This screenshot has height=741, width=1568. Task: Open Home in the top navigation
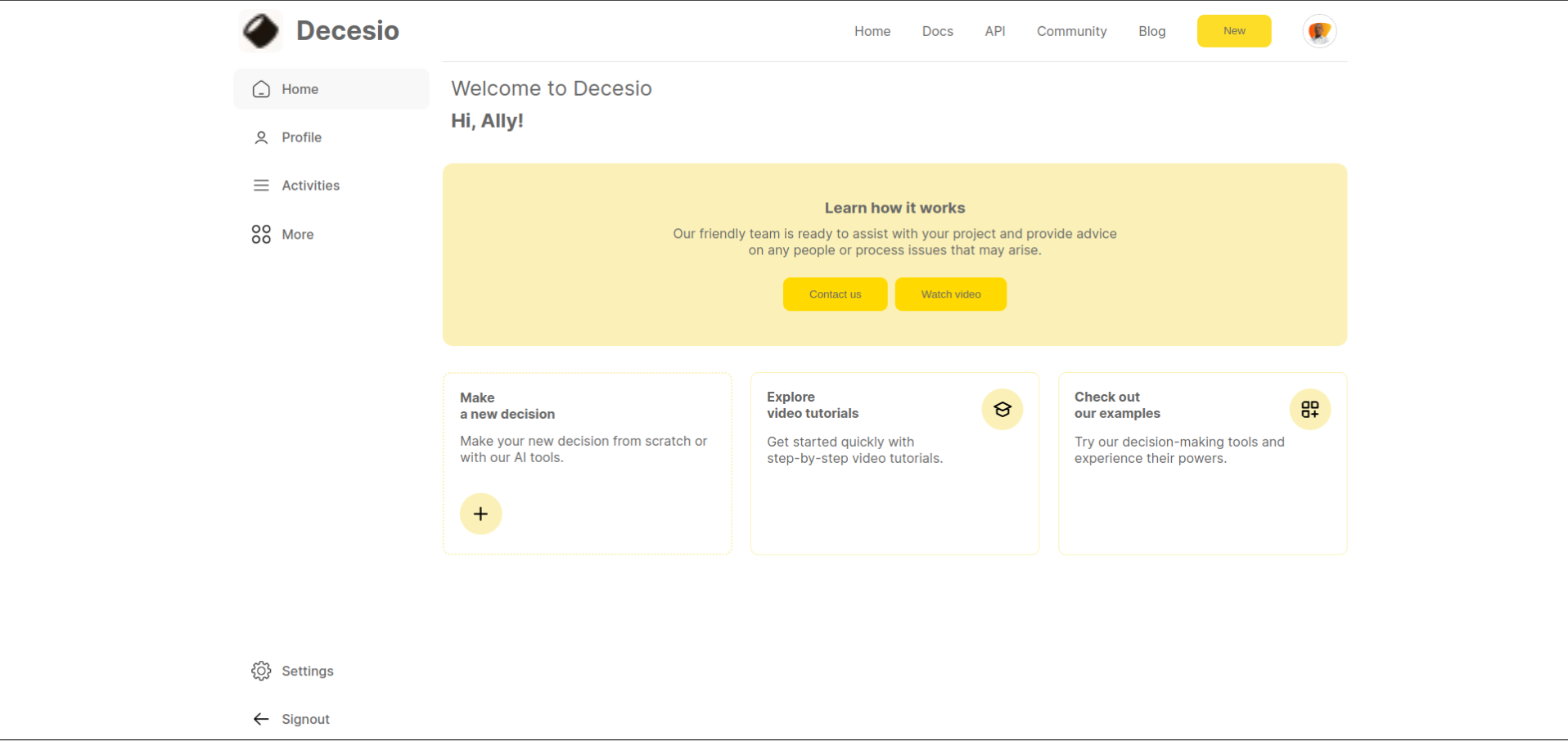872,31
